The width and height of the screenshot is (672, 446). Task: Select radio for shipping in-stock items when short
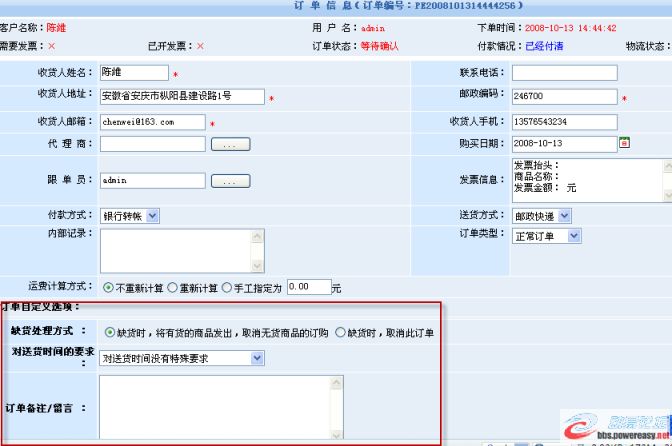point(110,333)
